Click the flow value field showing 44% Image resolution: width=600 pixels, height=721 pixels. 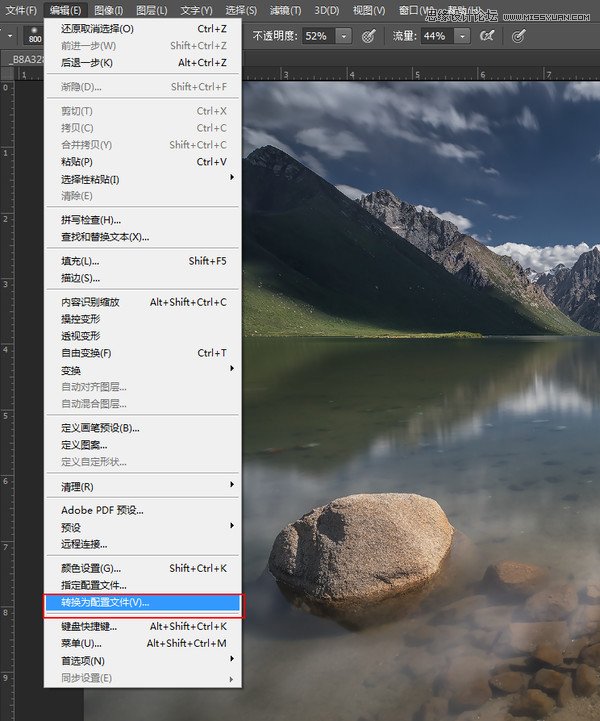click(437, 36)
